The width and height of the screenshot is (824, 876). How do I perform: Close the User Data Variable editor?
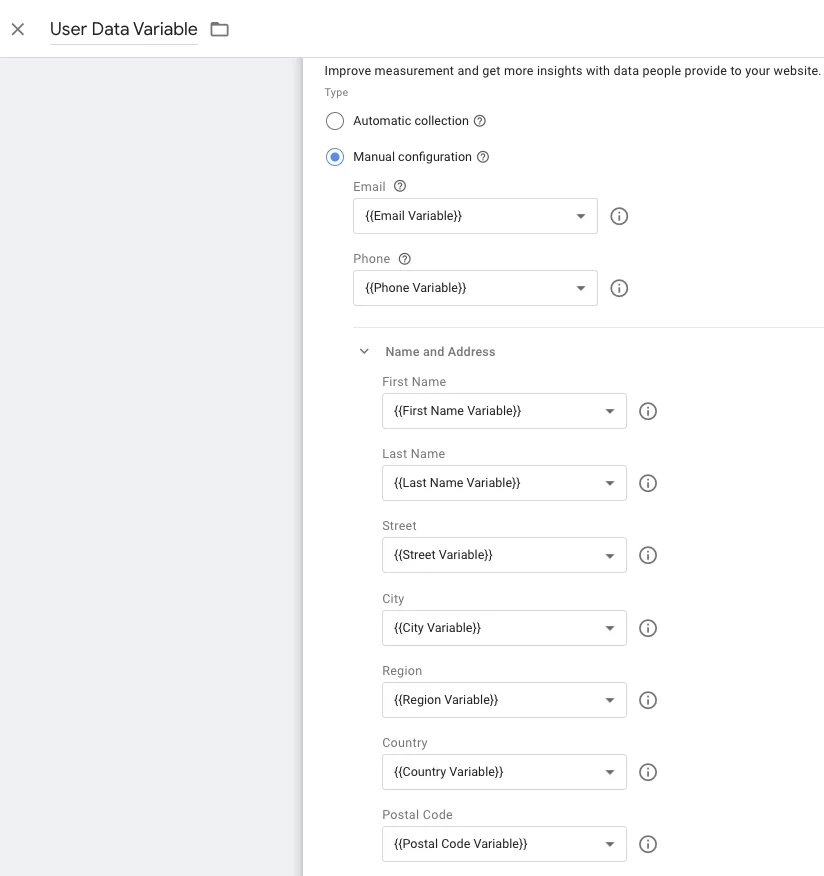[17, 29]
